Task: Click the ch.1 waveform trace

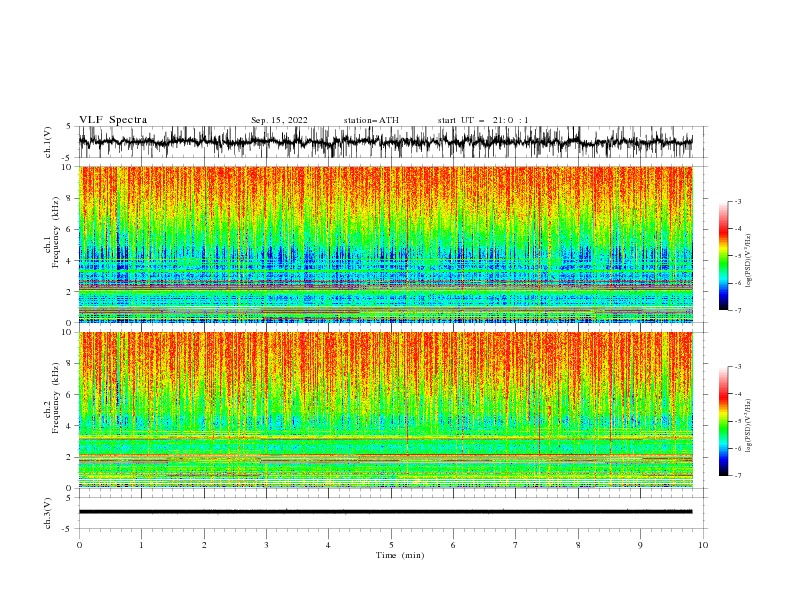Action: pos(385,142)
